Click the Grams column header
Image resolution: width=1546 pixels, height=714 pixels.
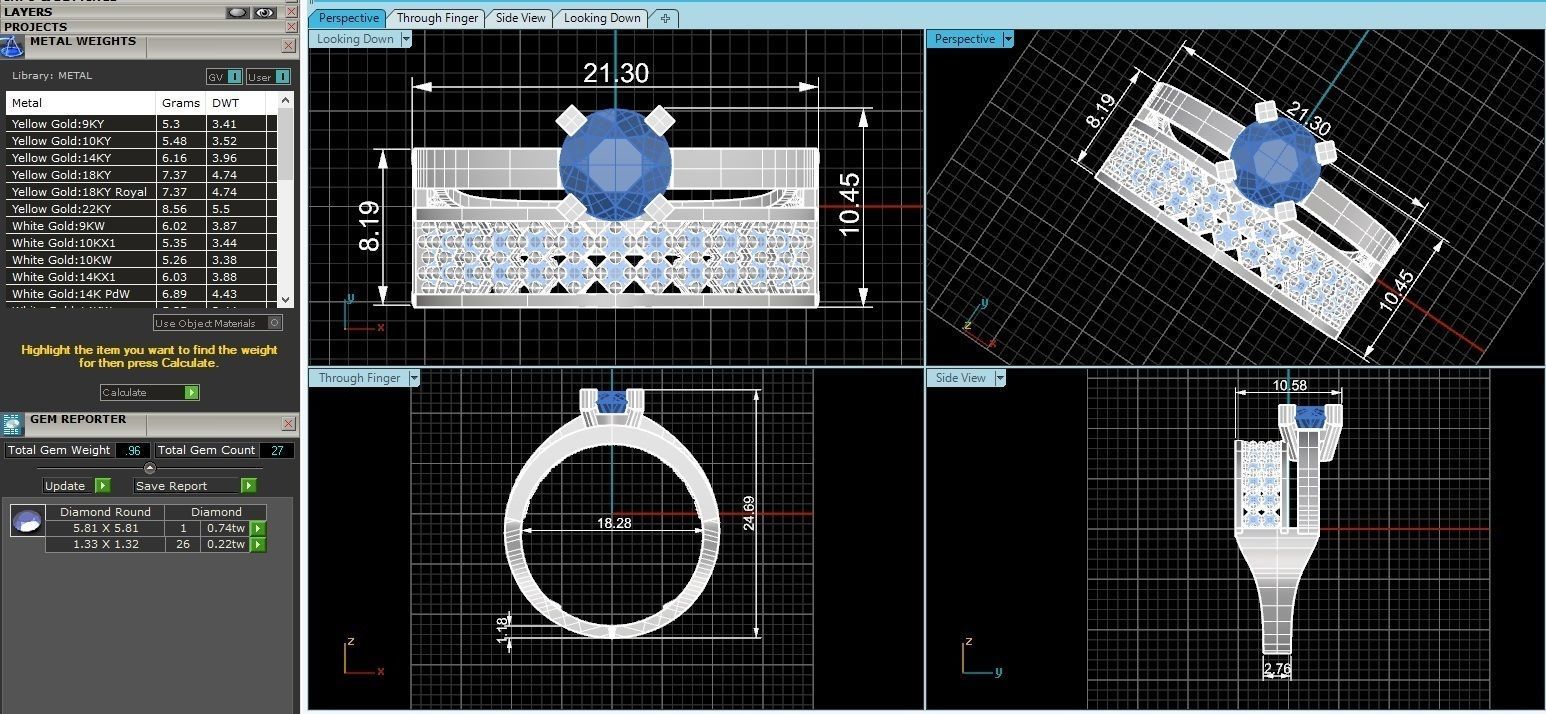point(181,103)
